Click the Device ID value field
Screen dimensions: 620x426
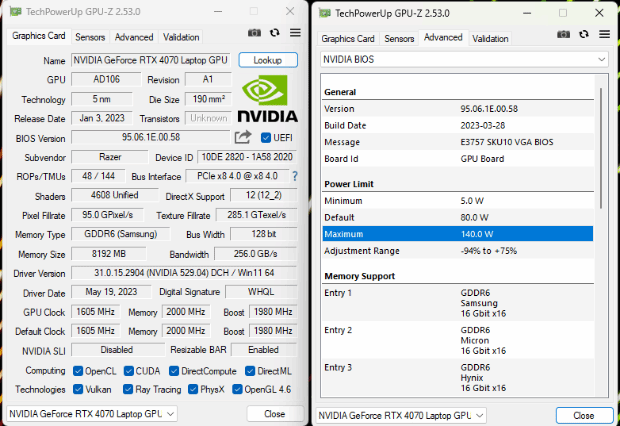tap(247, 157)
